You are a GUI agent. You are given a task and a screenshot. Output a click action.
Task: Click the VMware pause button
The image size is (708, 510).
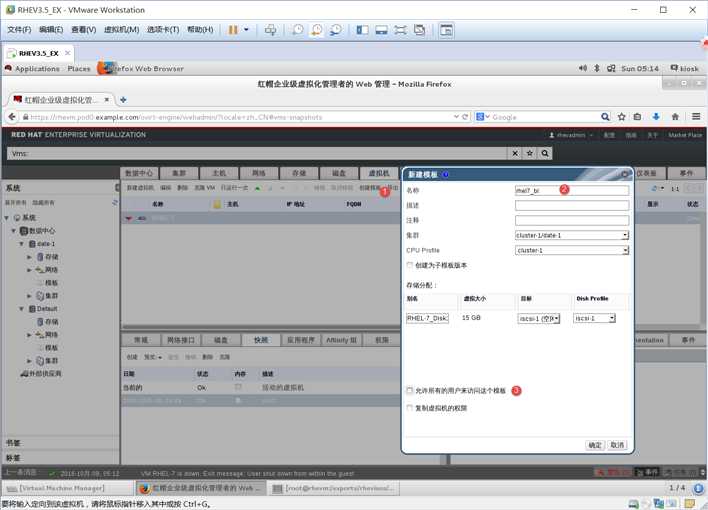coord(233,30)
